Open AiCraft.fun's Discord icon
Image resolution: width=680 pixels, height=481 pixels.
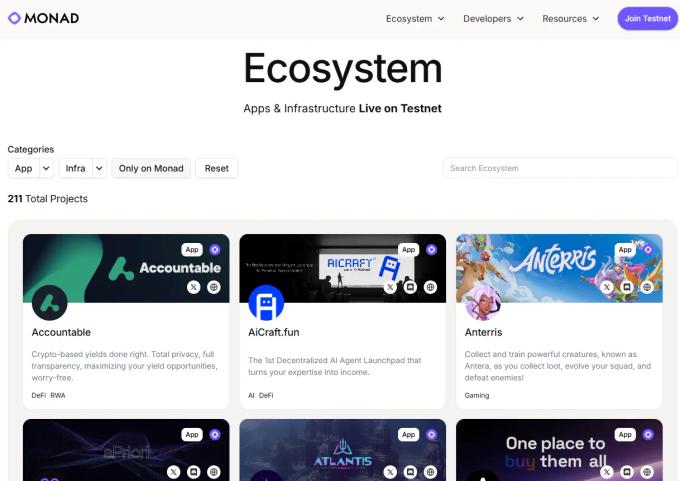(x=410, y=287)
